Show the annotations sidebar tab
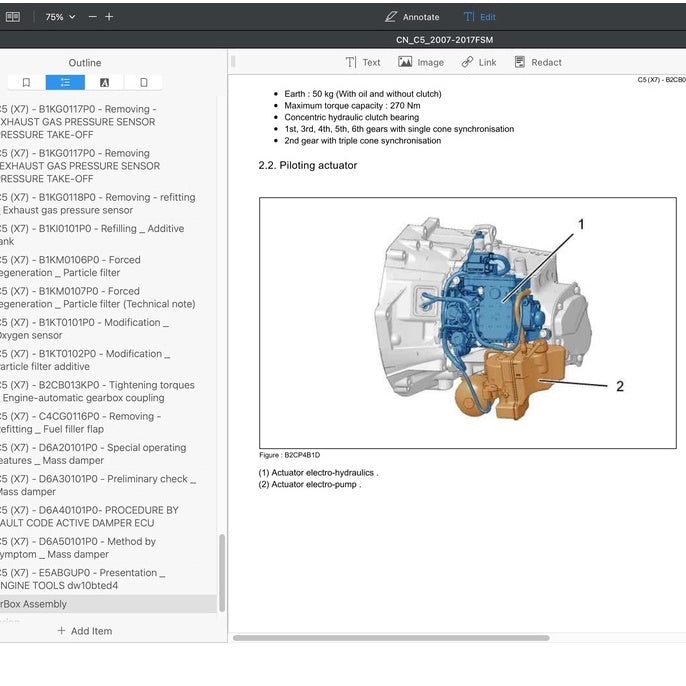The image size is (686, 686). pos(104,83)
